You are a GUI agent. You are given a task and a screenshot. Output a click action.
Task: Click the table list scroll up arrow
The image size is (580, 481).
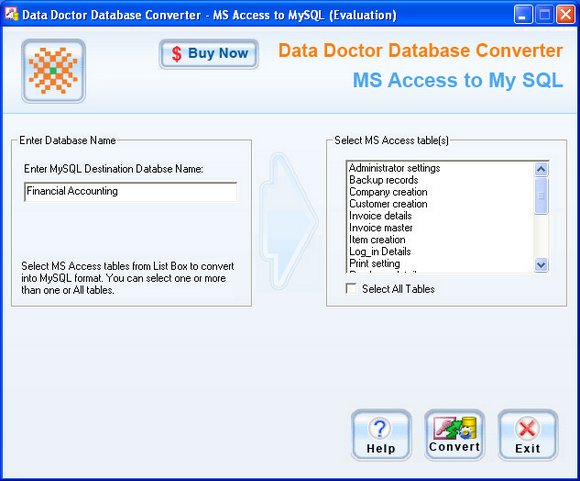(541, 169)
